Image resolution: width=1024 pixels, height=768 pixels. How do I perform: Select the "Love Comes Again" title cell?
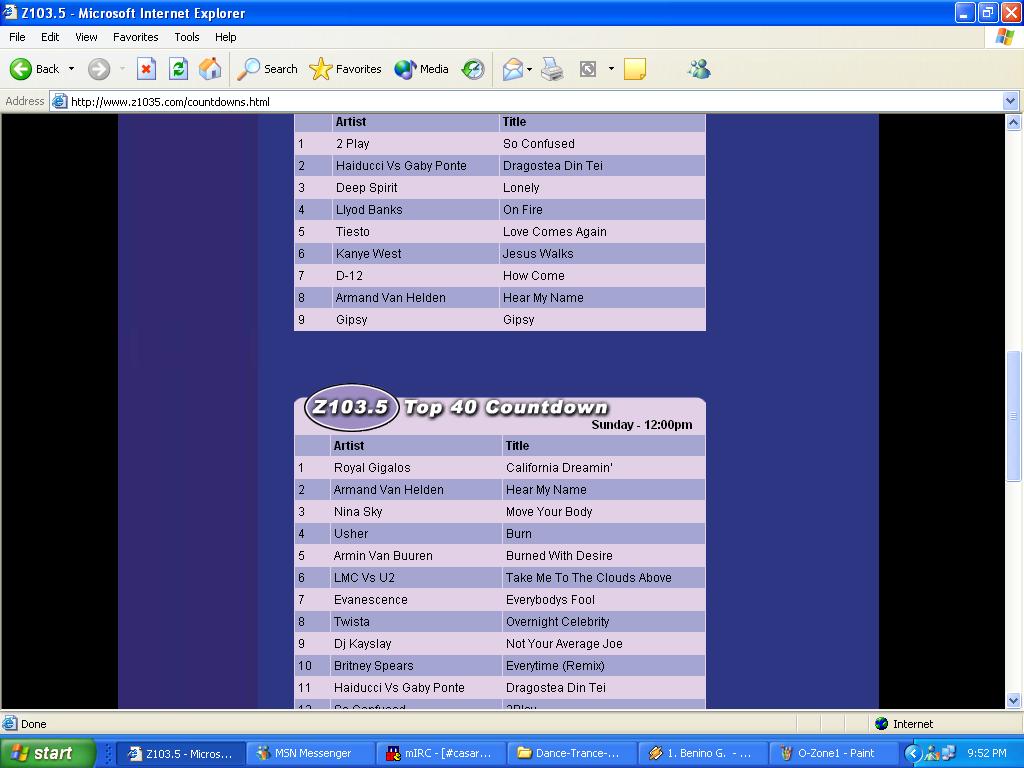(602, 232)
